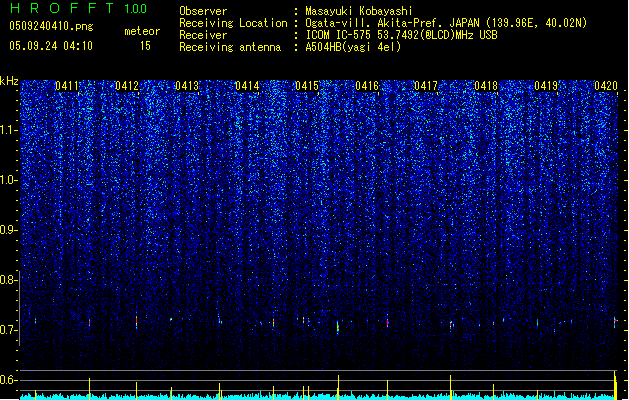Click the date stamp 05.09.24 04:10
629x400 pixels.
51,46
